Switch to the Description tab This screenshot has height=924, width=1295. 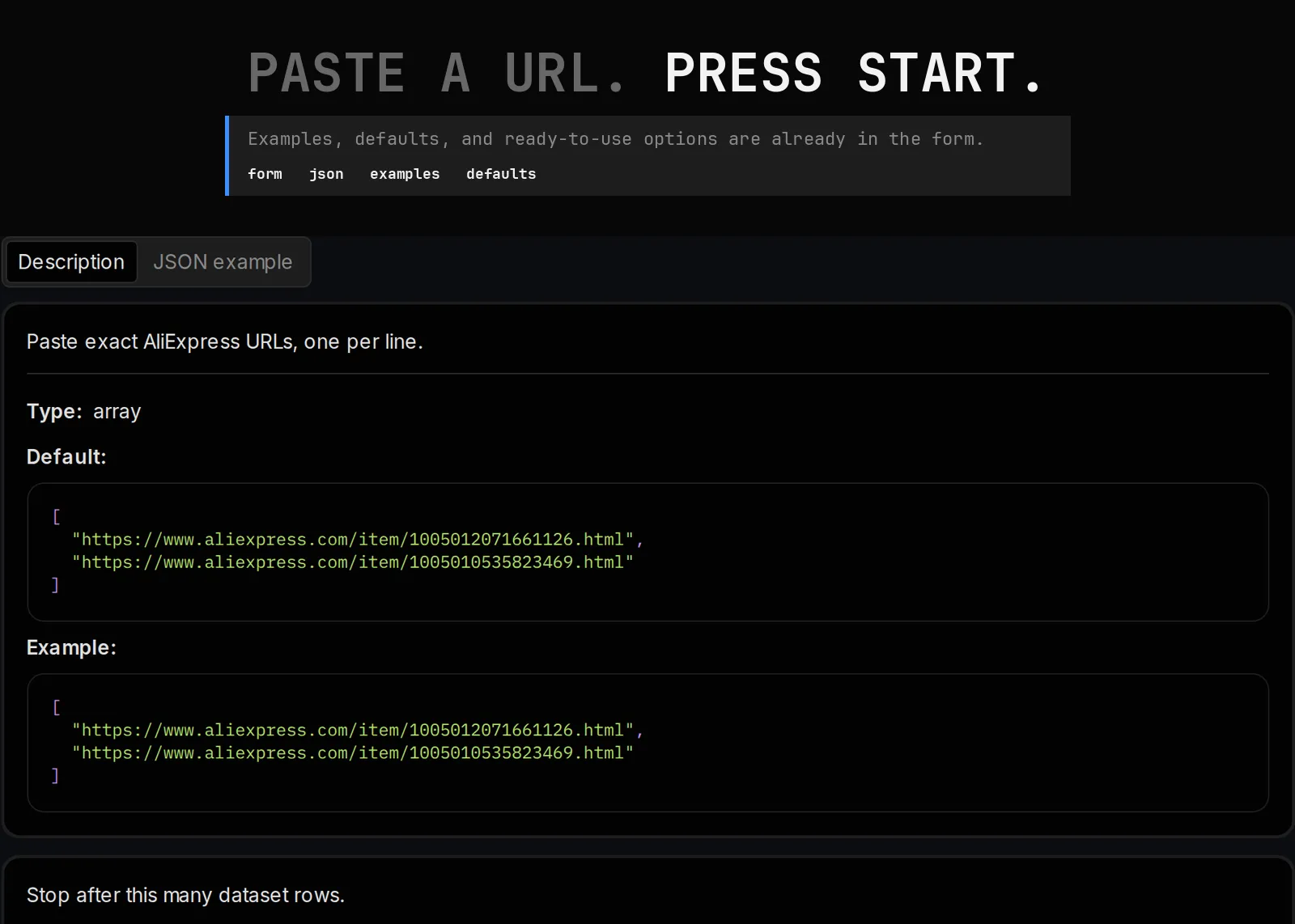click(71, 262)
